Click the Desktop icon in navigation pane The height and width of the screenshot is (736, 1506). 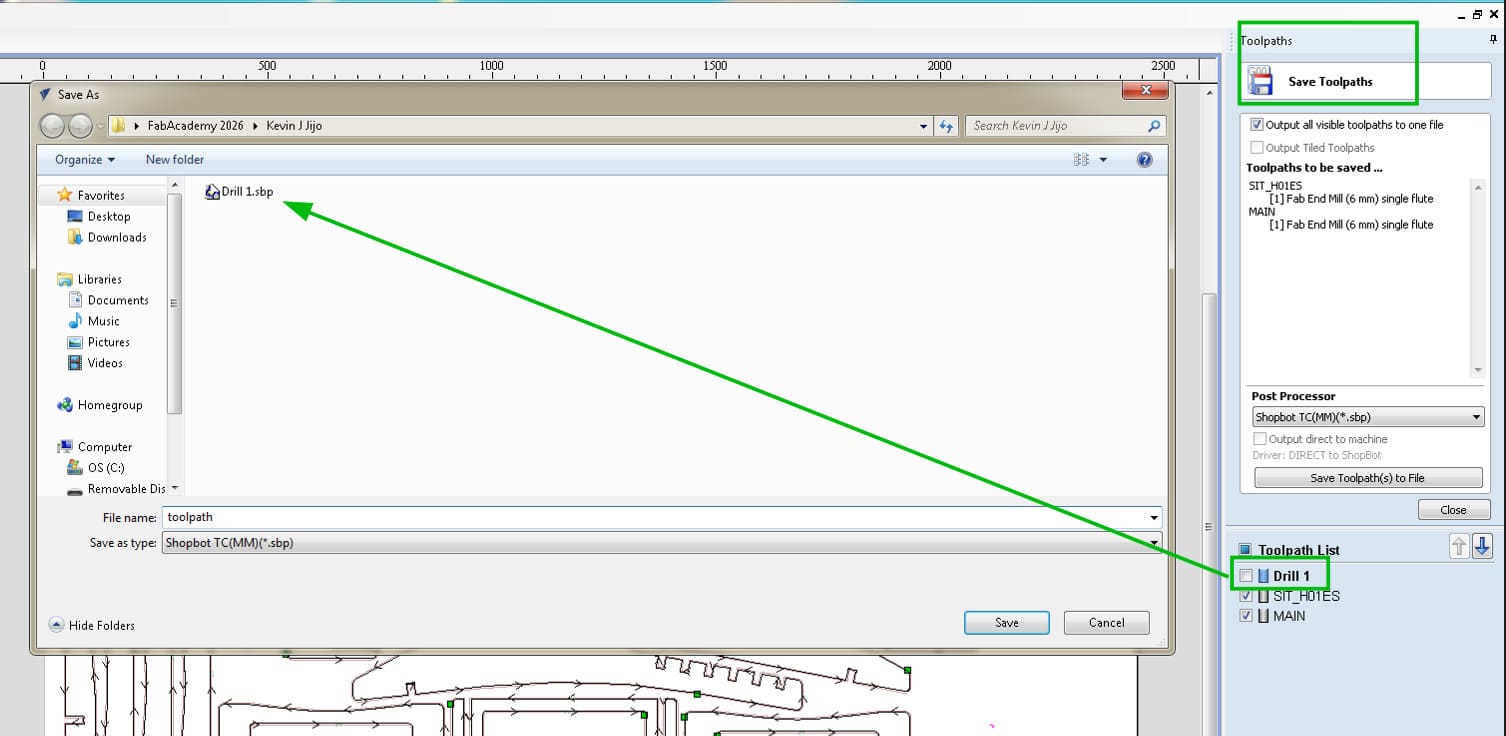tap(75, 216)
